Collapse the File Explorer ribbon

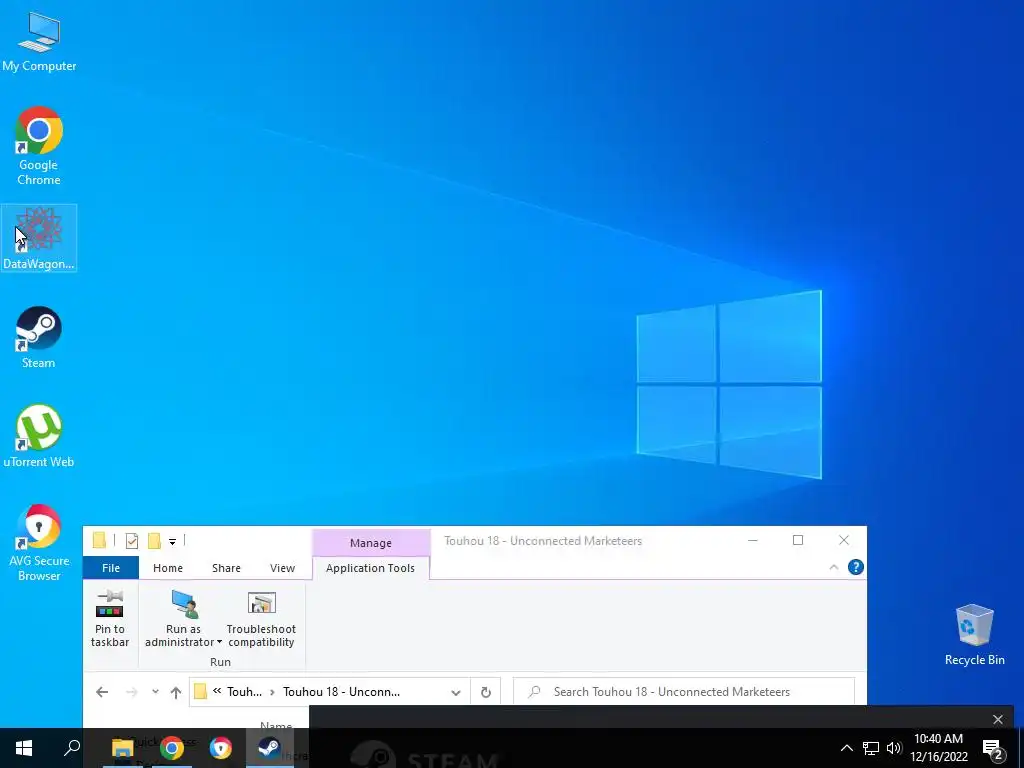(834, 568)
